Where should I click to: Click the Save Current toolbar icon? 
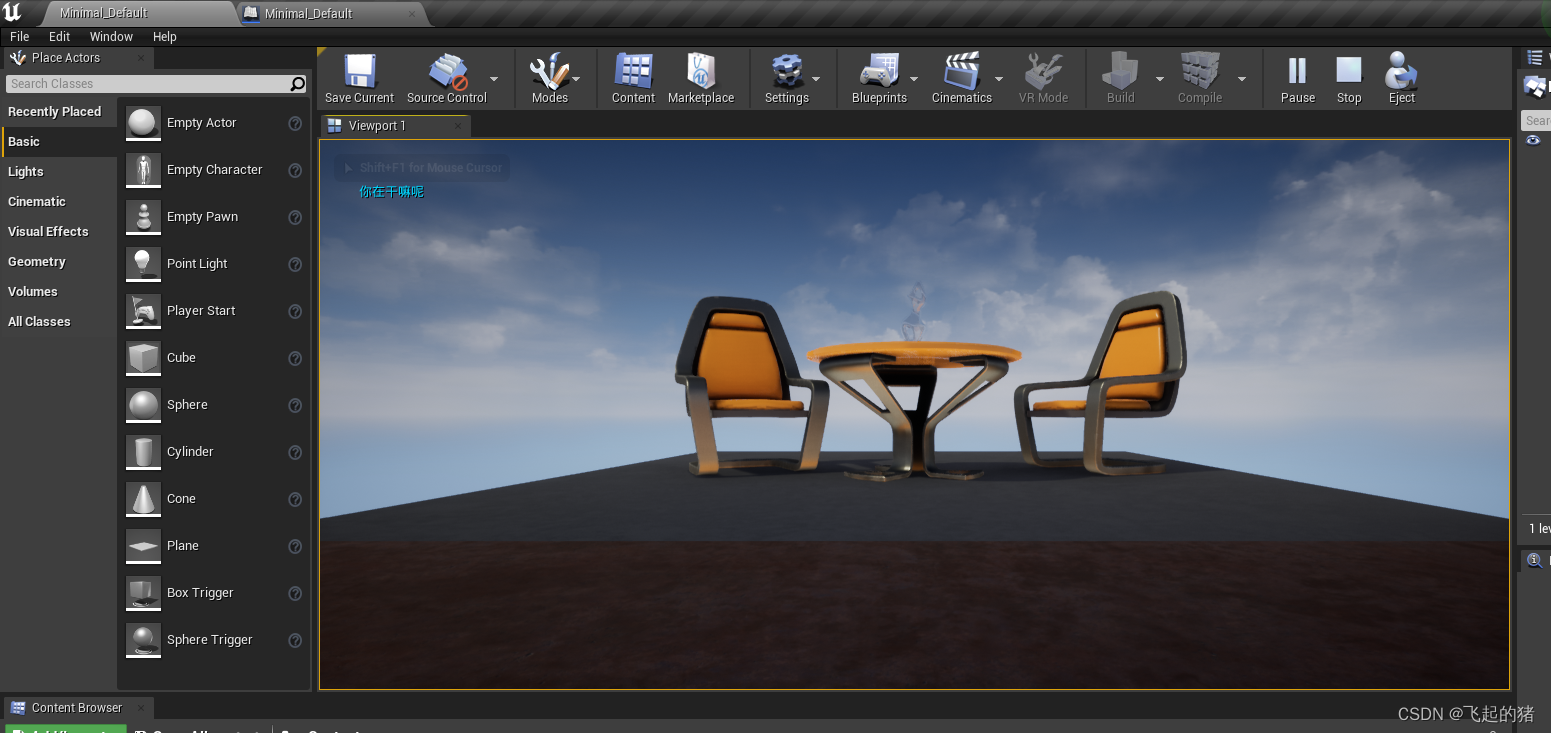[359, 72]
